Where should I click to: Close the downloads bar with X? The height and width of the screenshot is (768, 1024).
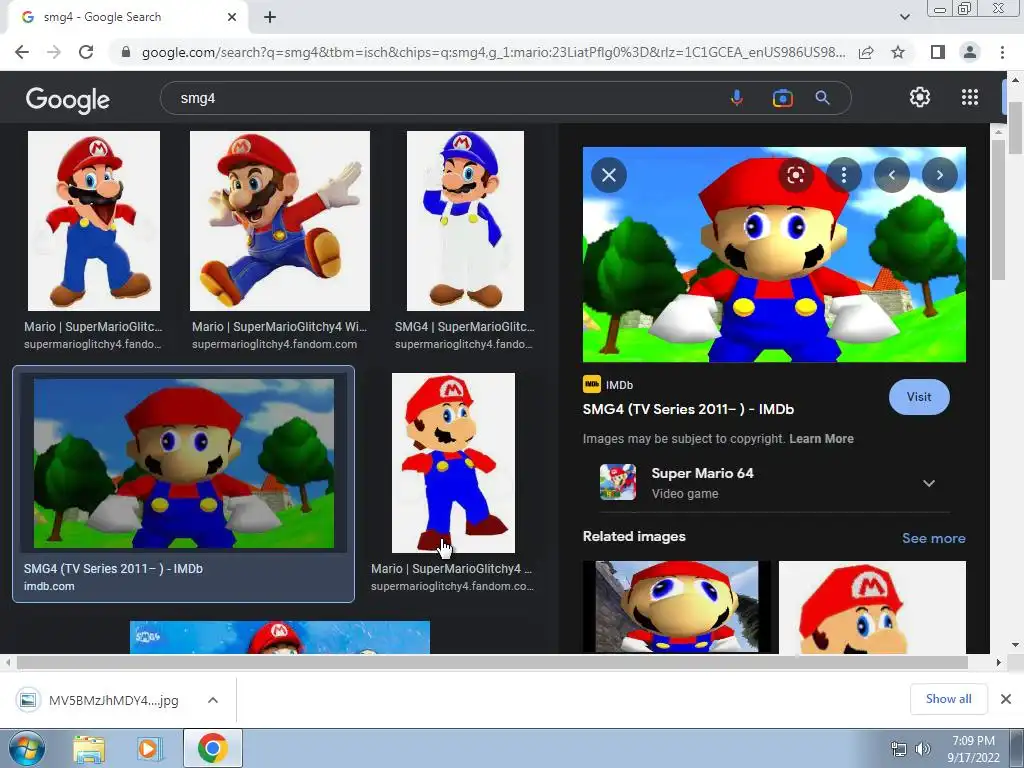pyautogui.click(x=1006, y=699)
